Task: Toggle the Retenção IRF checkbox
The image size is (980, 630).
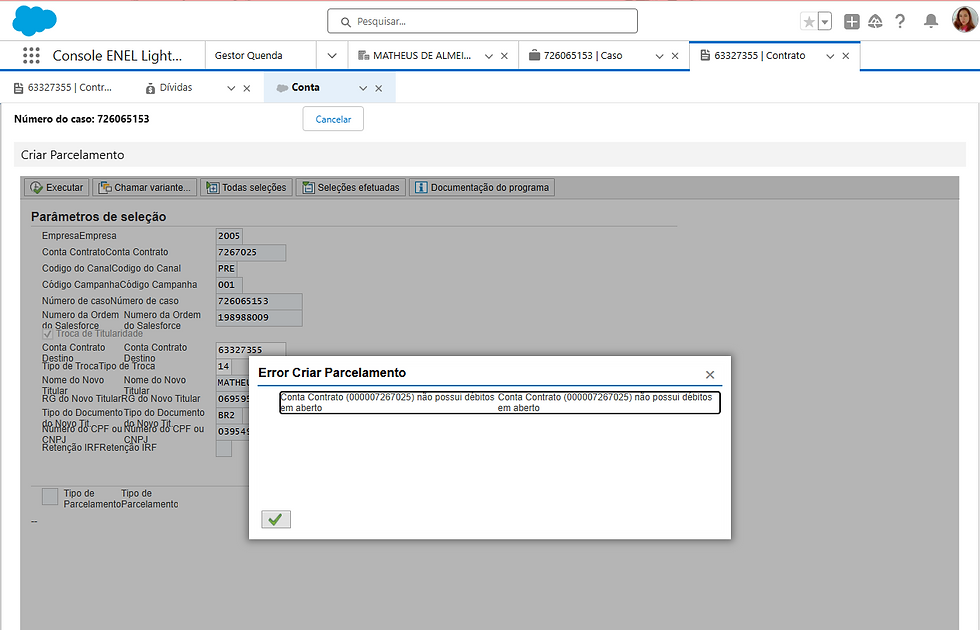Action: [x=224, y=448]
